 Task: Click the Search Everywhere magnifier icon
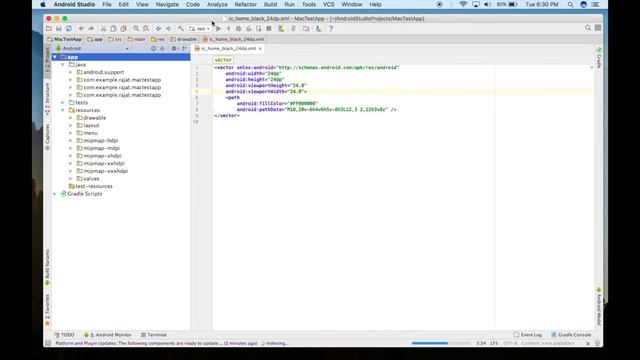pos(588,28)
